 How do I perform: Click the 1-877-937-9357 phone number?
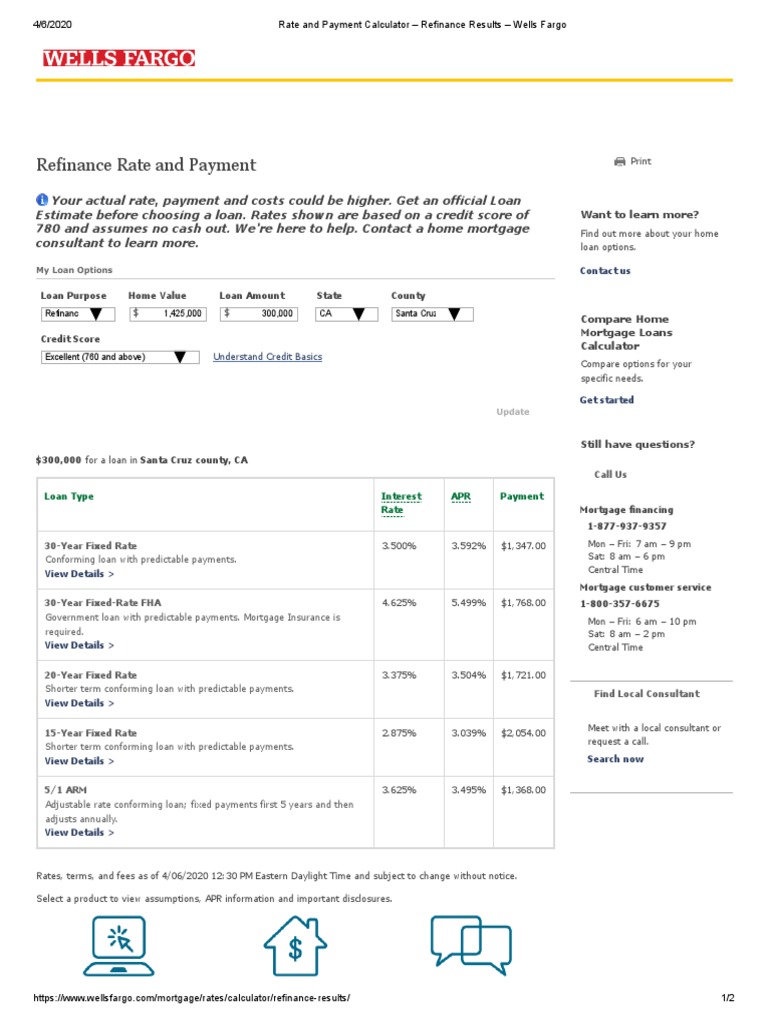(x=627, y=526)
